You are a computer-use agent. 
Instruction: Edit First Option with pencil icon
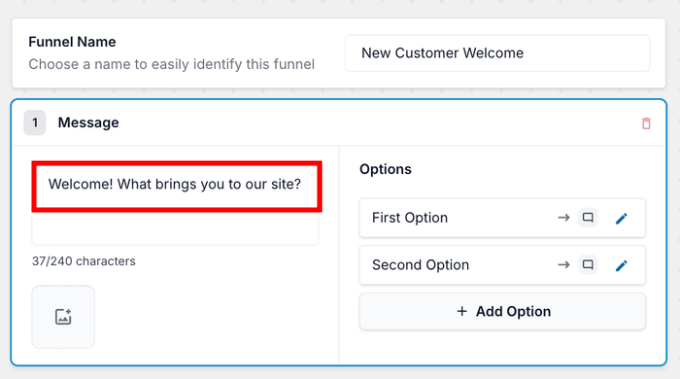pos(621,219)
